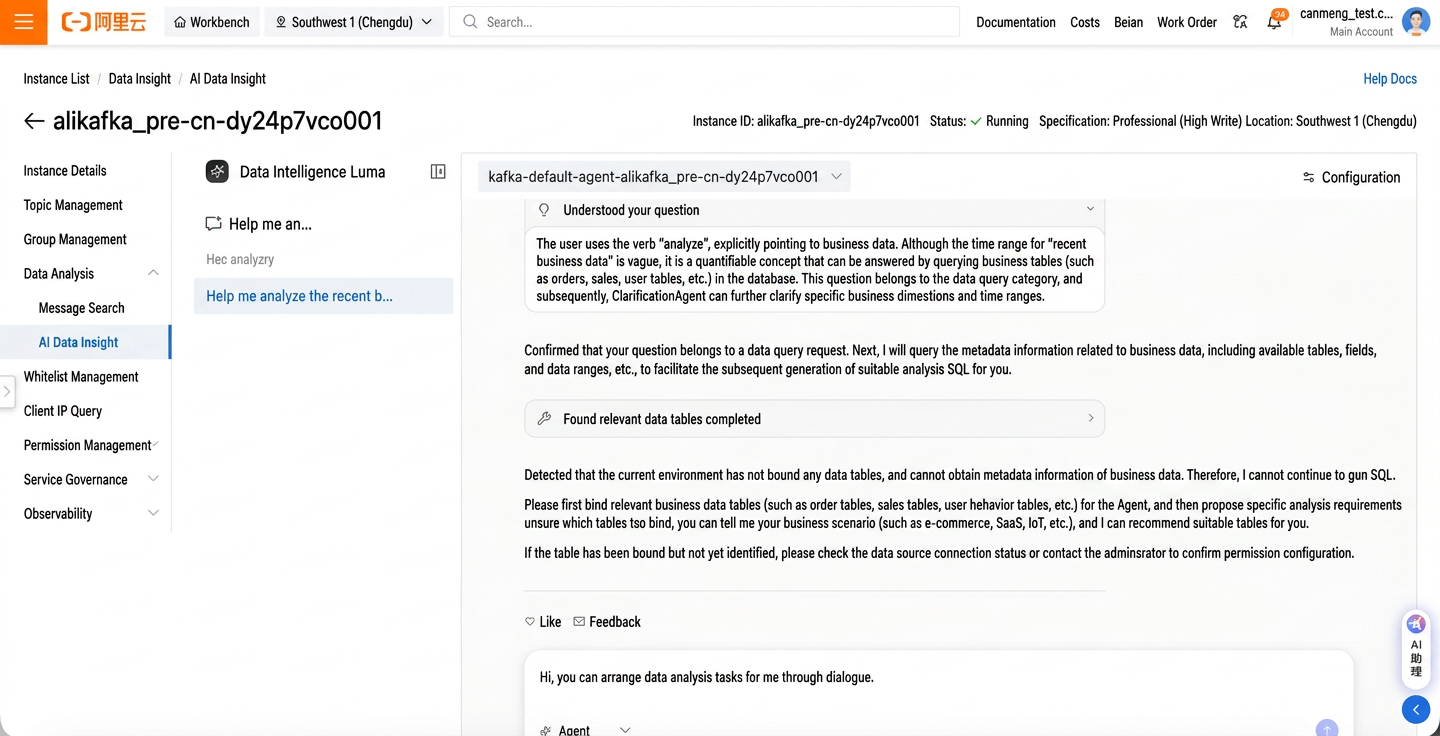
Task: Expand the side drawer arrow button
Action: click(x=7, y=392)
